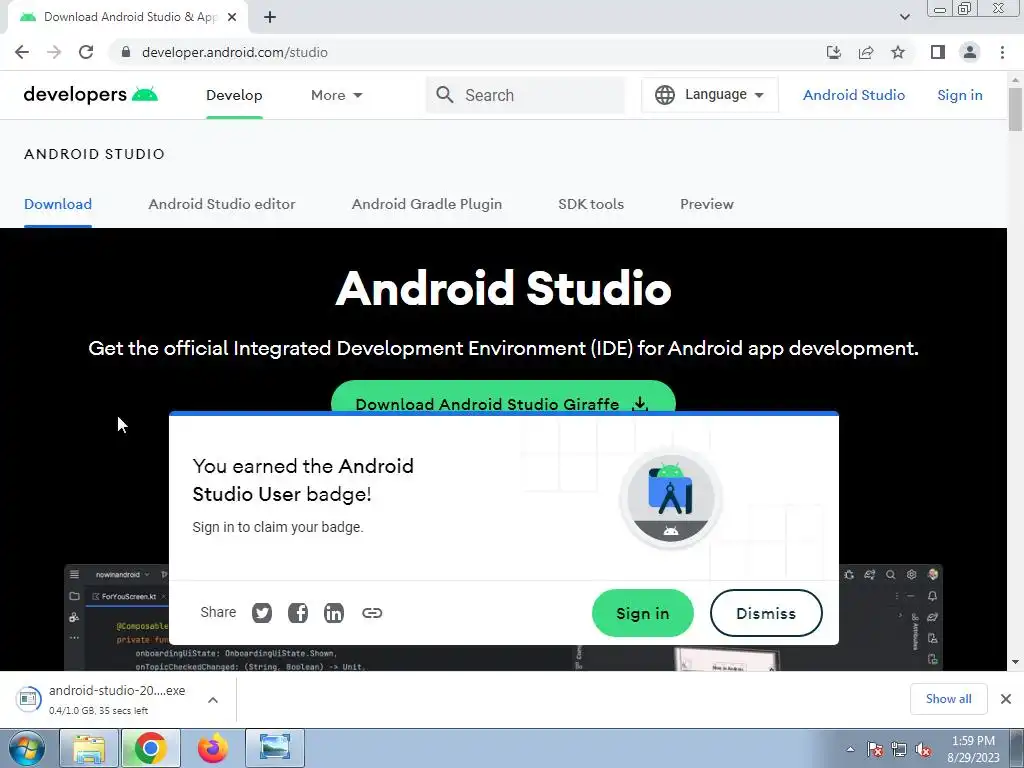The image size is (1024, 768).
Task: Close the Download Android Studio tab
Action: tap(232, 17)
